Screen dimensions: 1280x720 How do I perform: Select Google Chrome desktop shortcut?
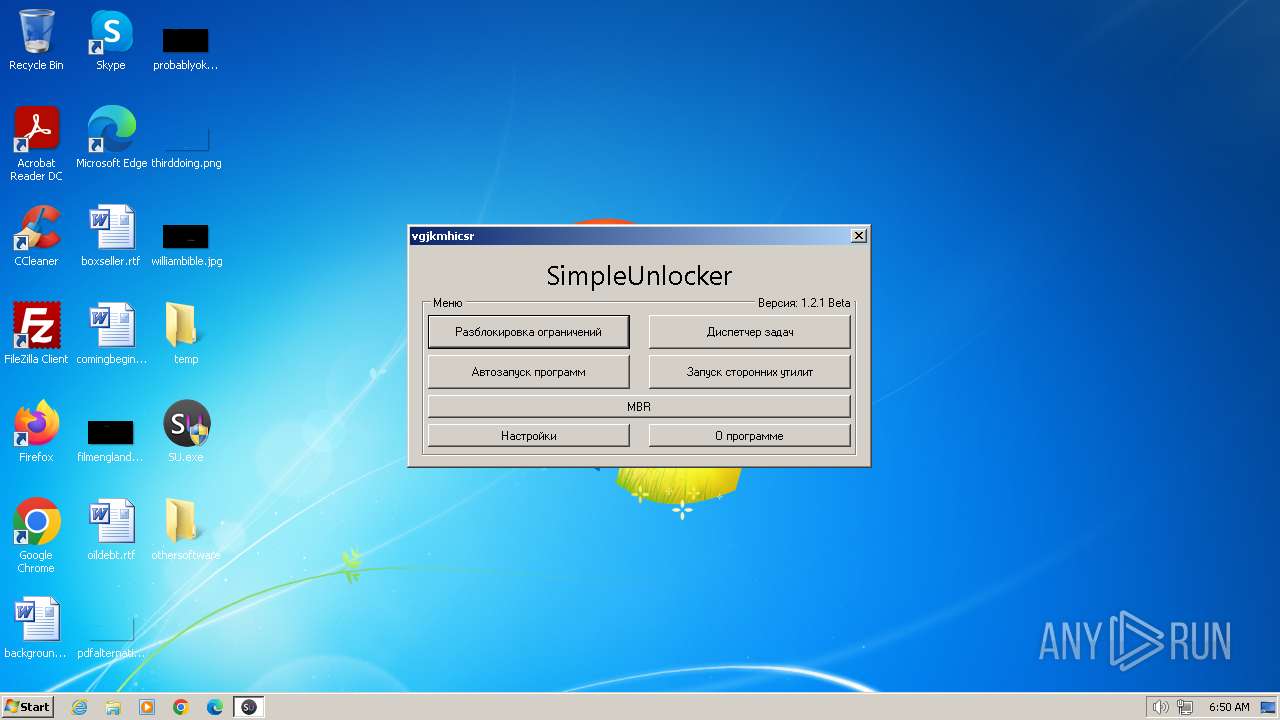(36, 536)
